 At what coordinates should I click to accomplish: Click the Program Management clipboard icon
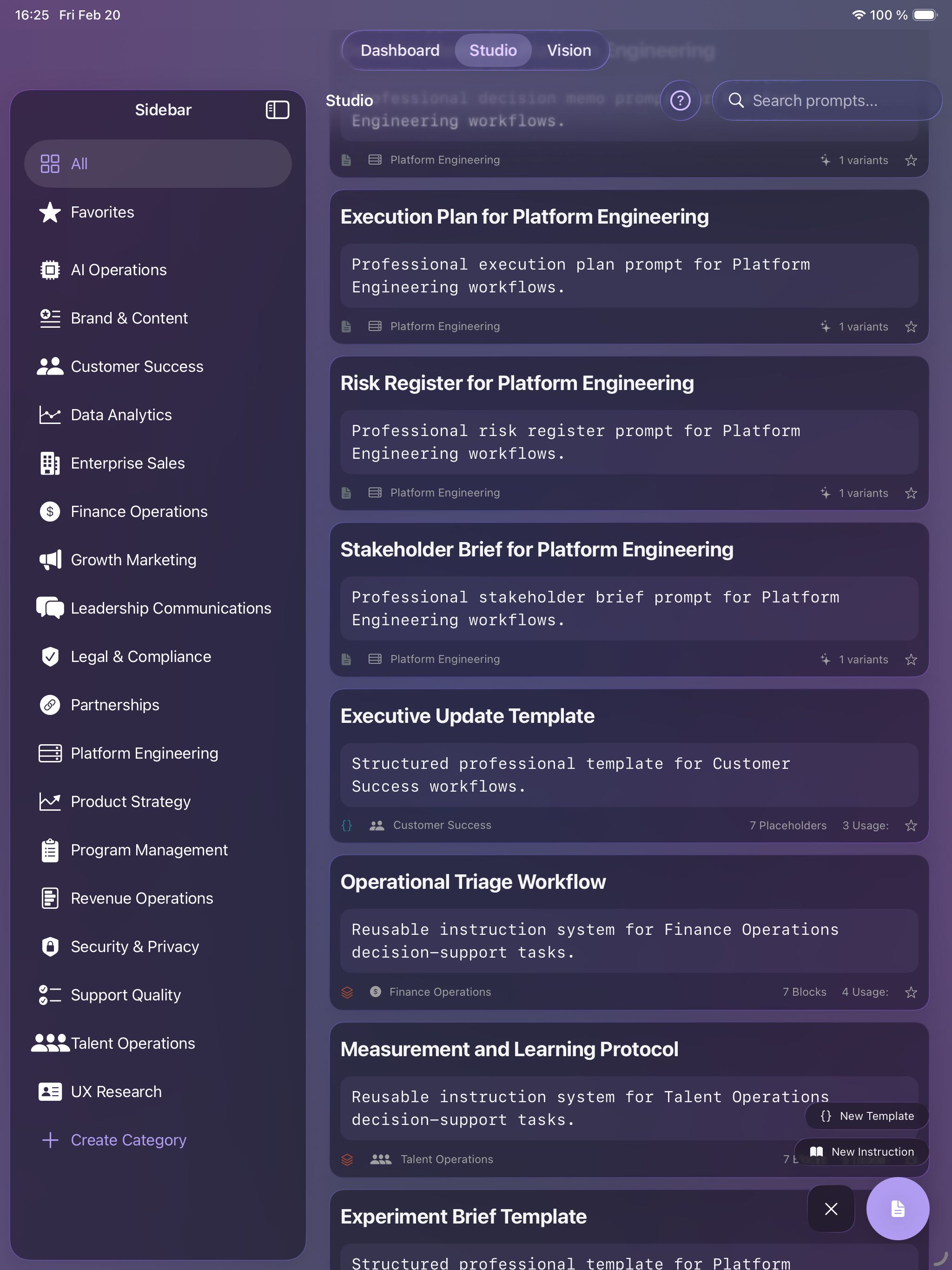tap(50, 850)
